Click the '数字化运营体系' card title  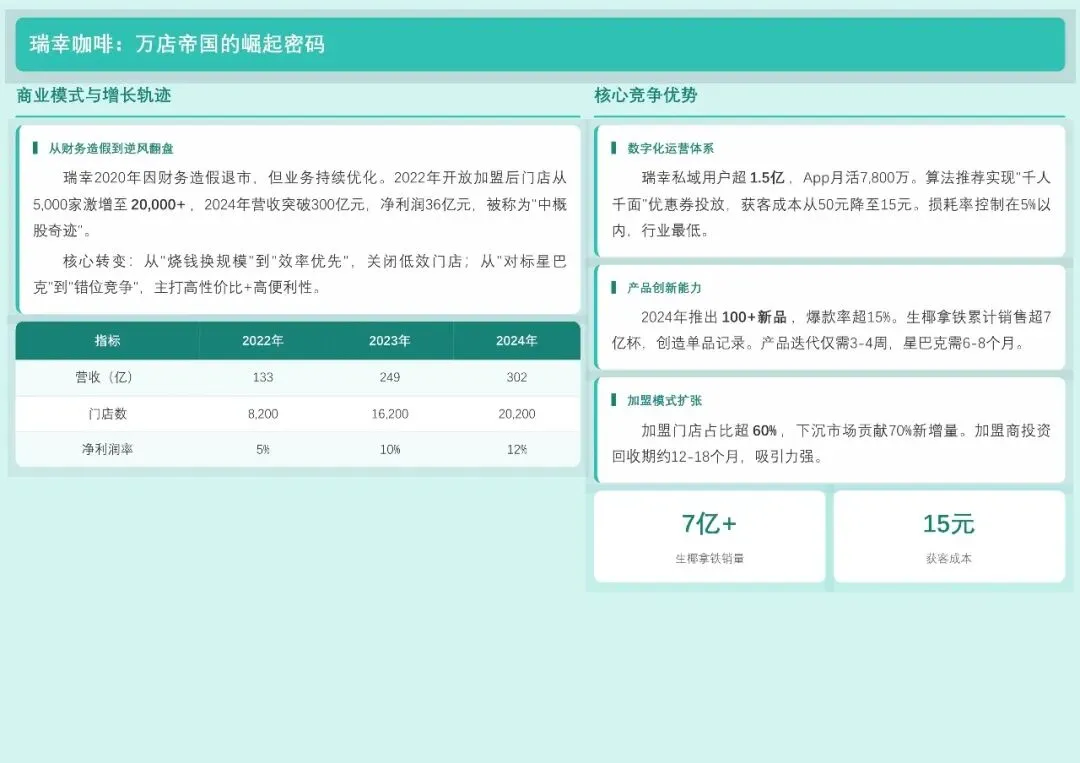click(670, 149)
